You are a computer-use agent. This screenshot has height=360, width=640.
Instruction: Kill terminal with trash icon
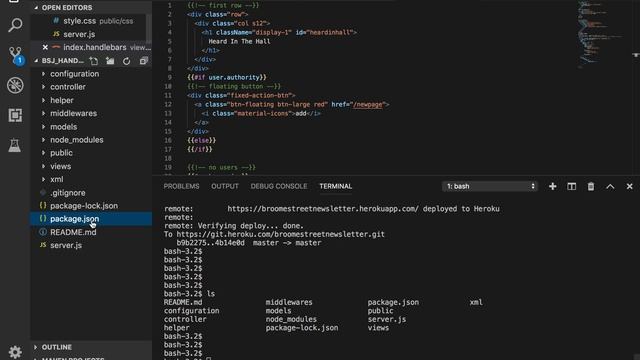pyautogui.click(x=591, y=186)
